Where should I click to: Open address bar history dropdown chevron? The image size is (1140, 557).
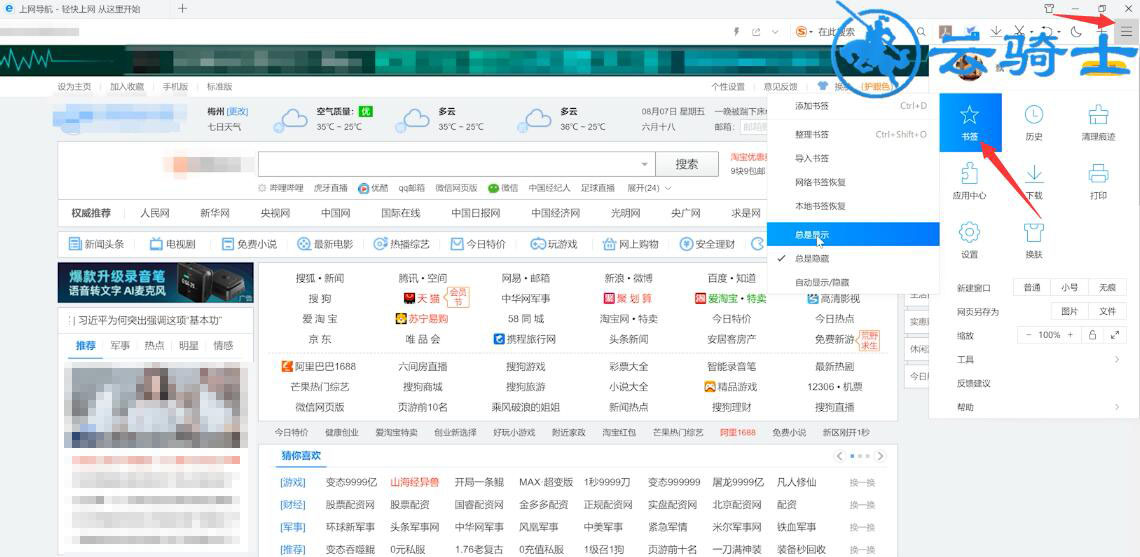coord(775,32)
